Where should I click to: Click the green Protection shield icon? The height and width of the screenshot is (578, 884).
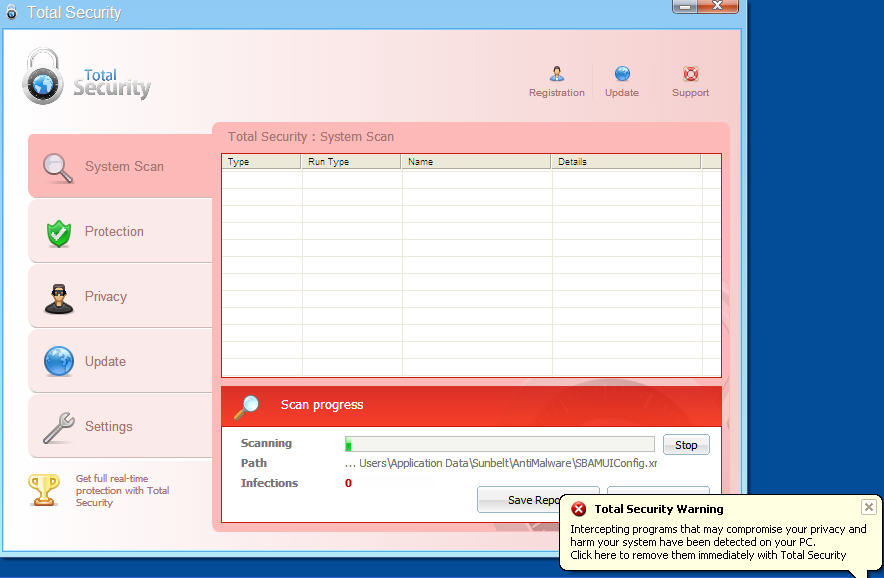click(59, 233)
